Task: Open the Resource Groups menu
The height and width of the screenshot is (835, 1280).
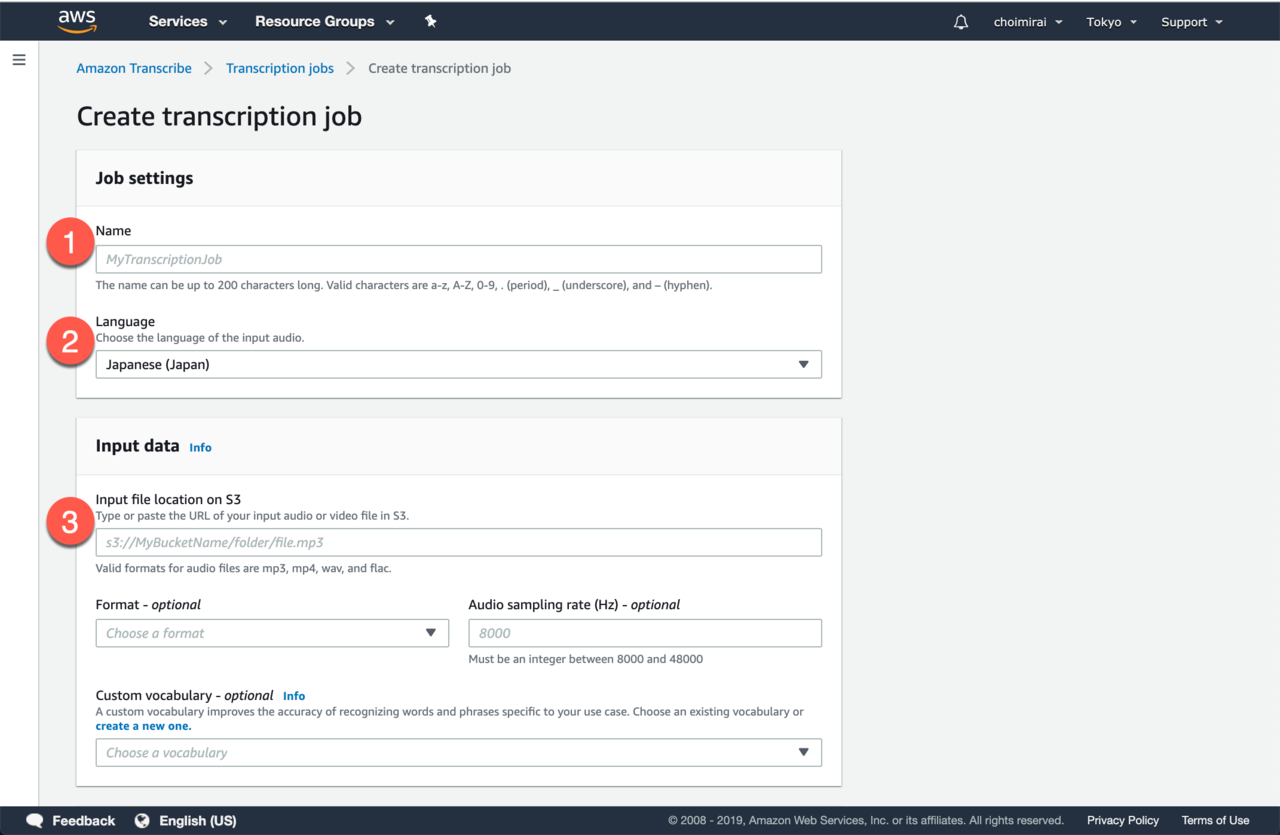Action: tap(324, 21)
